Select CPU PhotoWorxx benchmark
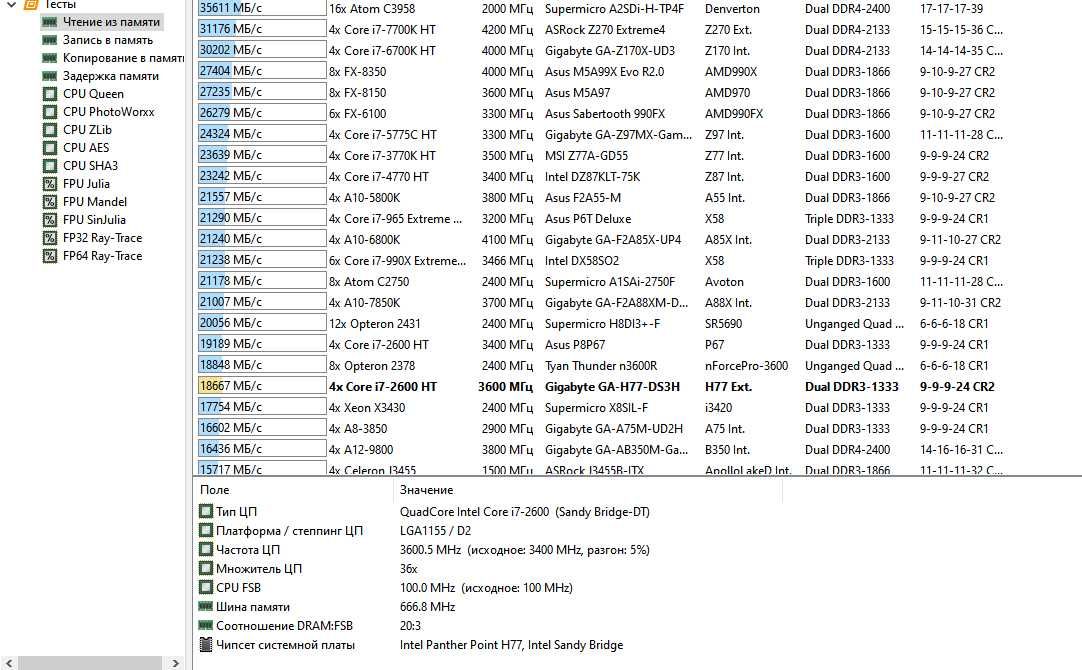1082x670 pixels. (x=108, y=112)
